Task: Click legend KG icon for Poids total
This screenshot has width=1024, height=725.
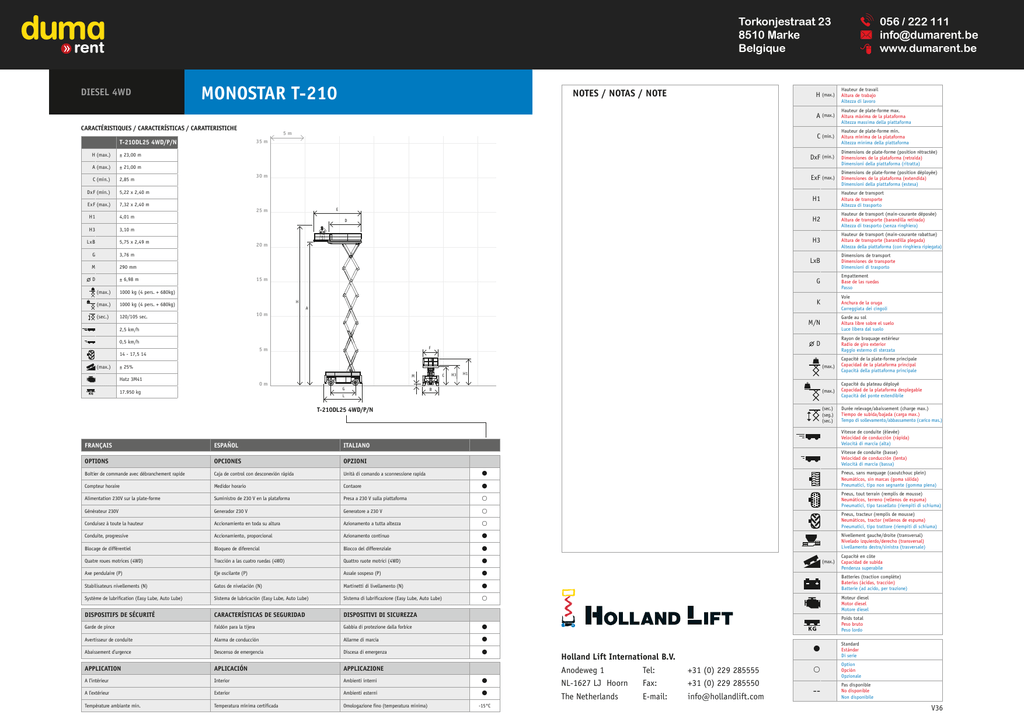Action: (x=812, y=625)
